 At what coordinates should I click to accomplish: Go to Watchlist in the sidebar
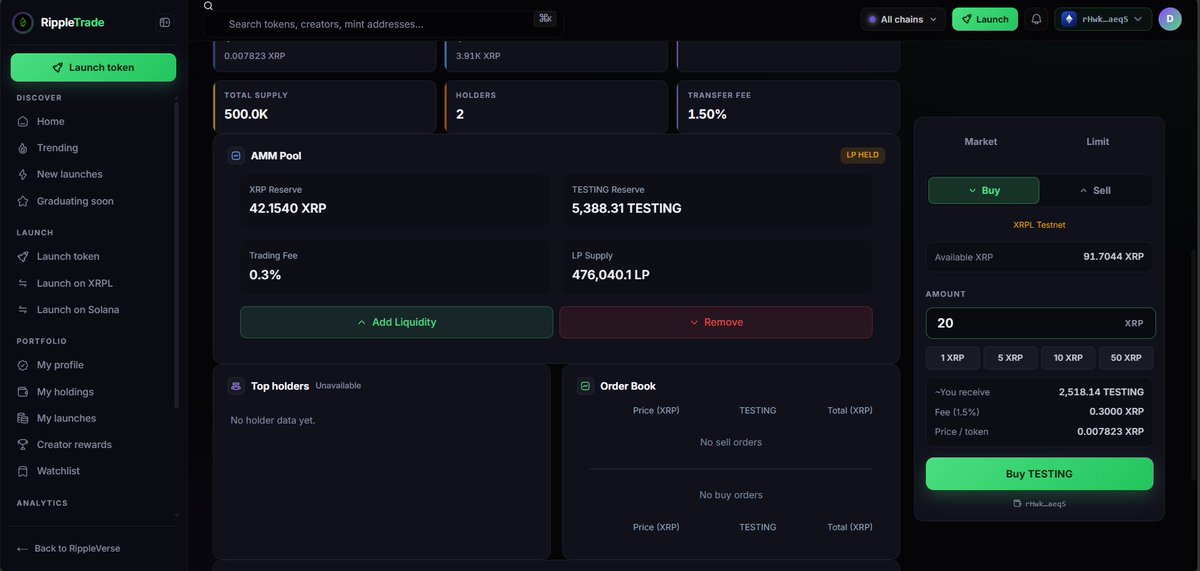[x=58, y=471]
